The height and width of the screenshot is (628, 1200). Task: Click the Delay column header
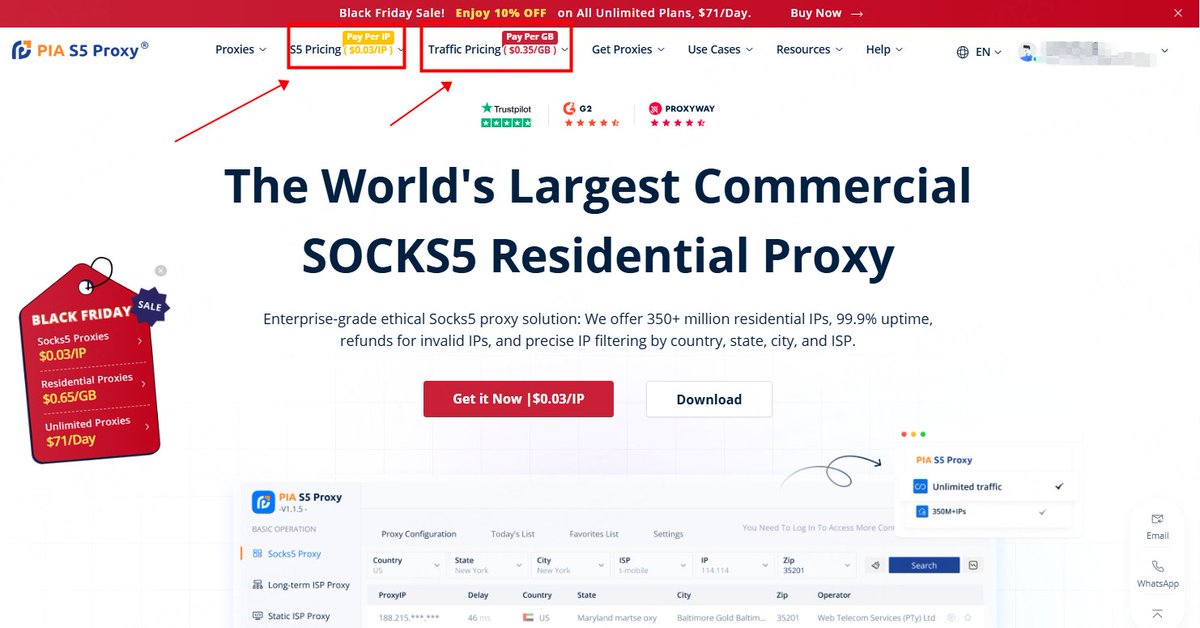(477, 595)
